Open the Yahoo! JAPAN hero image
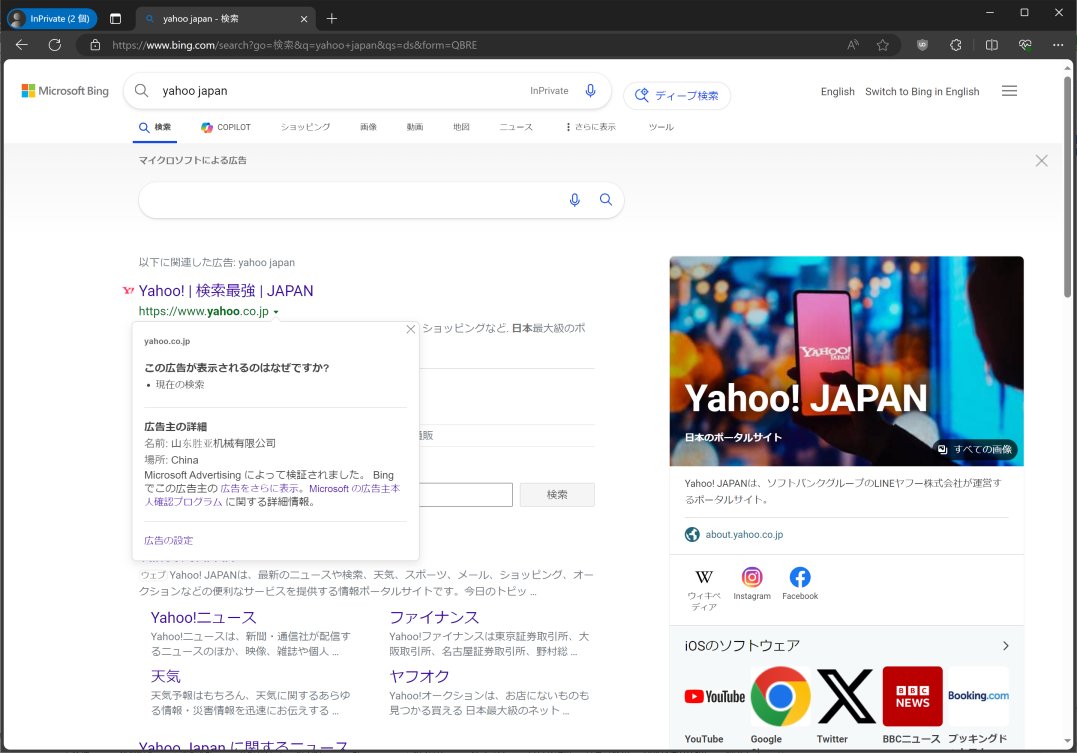This screenshot has width=1077, height=753. pos(846,361)
